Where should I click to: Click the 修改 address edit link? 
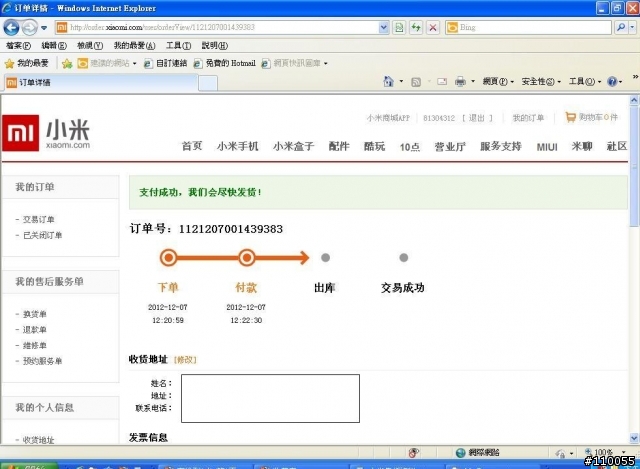click(x=185, y=360)
